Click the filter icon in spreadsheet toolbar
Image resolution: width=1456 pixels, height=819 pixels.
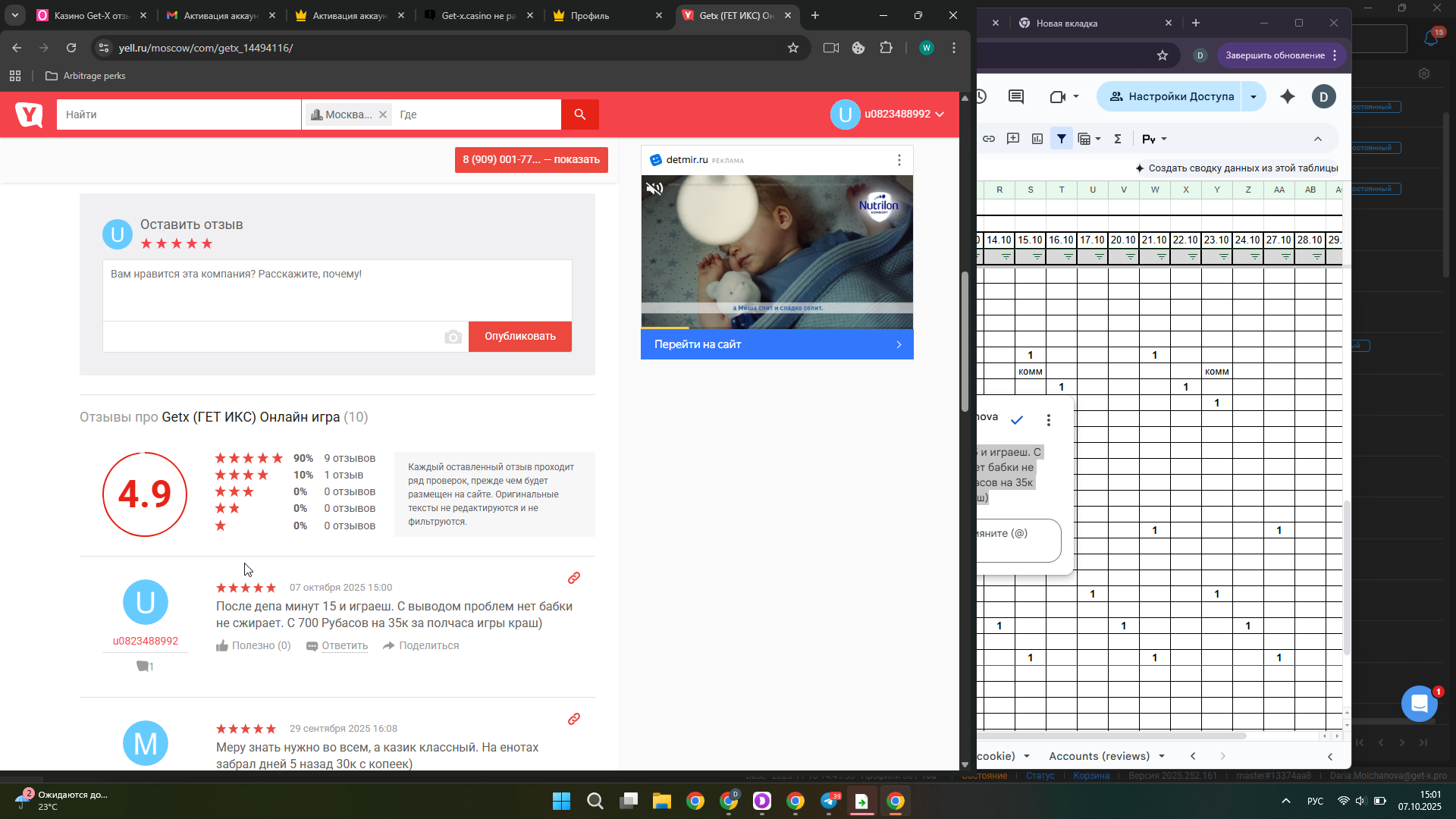point(1062,139)
